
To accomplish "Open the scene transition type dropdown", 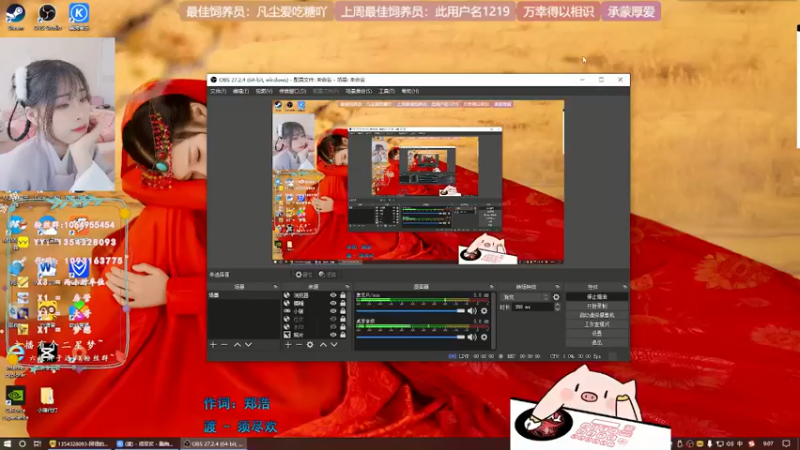I will coord(526,297).
